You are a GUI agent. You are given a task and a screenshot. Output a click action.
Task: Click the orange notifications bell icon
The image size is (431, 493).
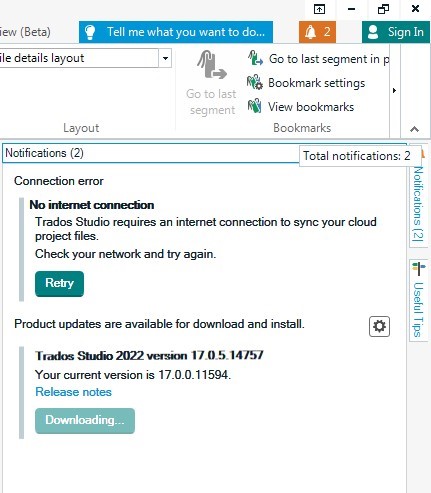(x=317, y=32)
